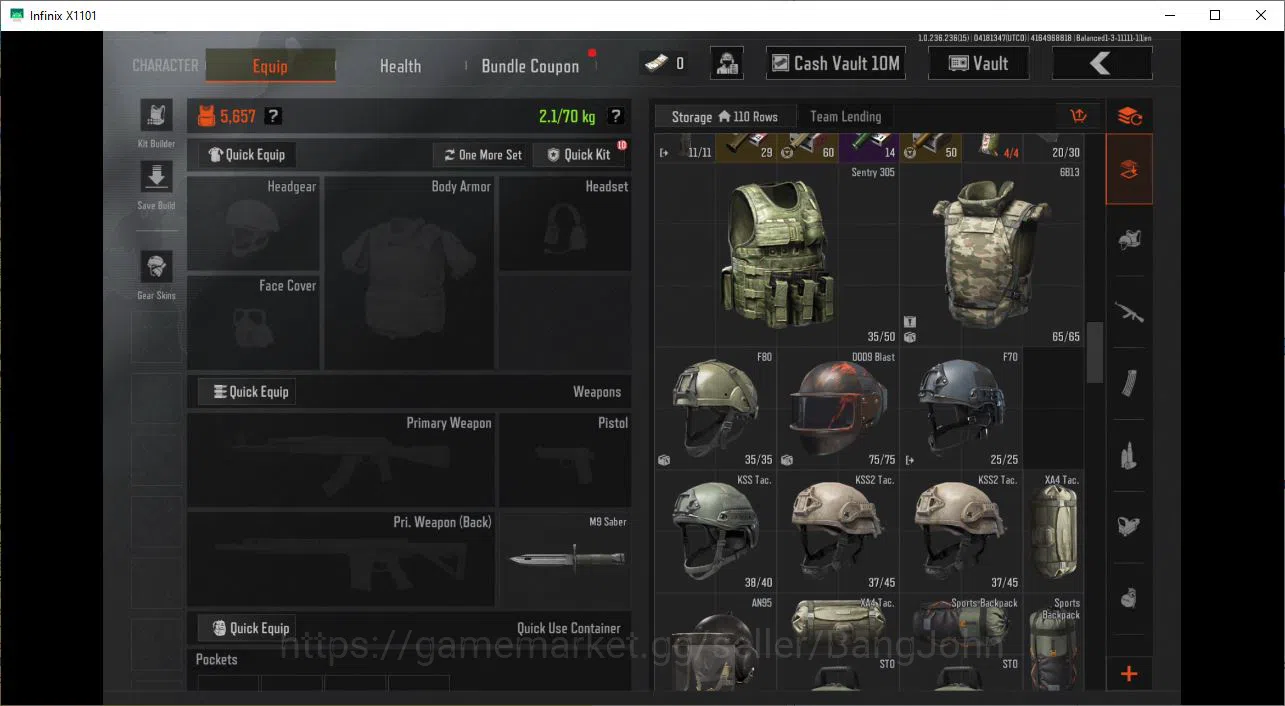The width and height of the screenshot is (1285, 706).
Task: Switch to the Equip tab
Action: click(x=270, y=66)
